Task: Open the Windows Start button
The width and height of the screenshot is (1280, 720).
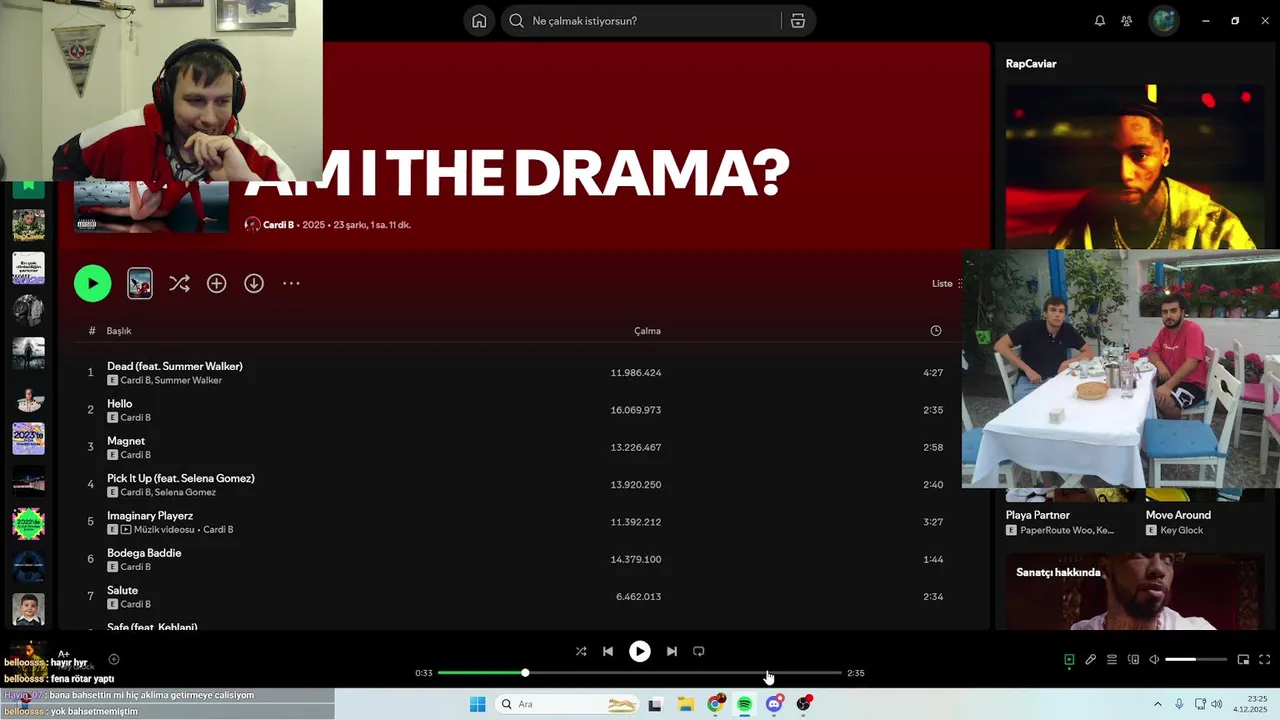Action: pyautogui.click(x=478, y=704)
